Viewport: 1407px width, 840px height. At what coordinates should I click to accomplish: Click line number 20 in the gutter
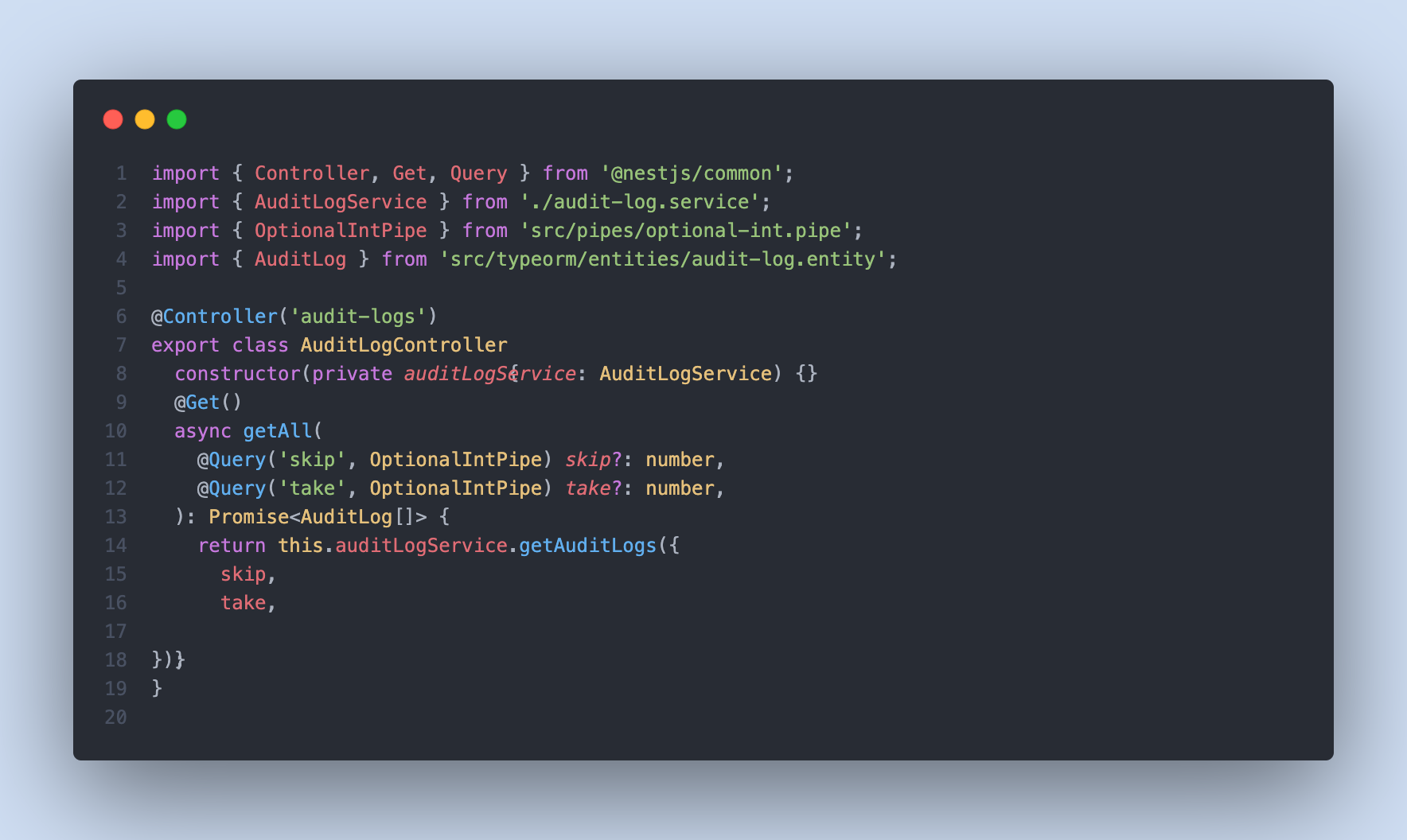coord(116,717)
